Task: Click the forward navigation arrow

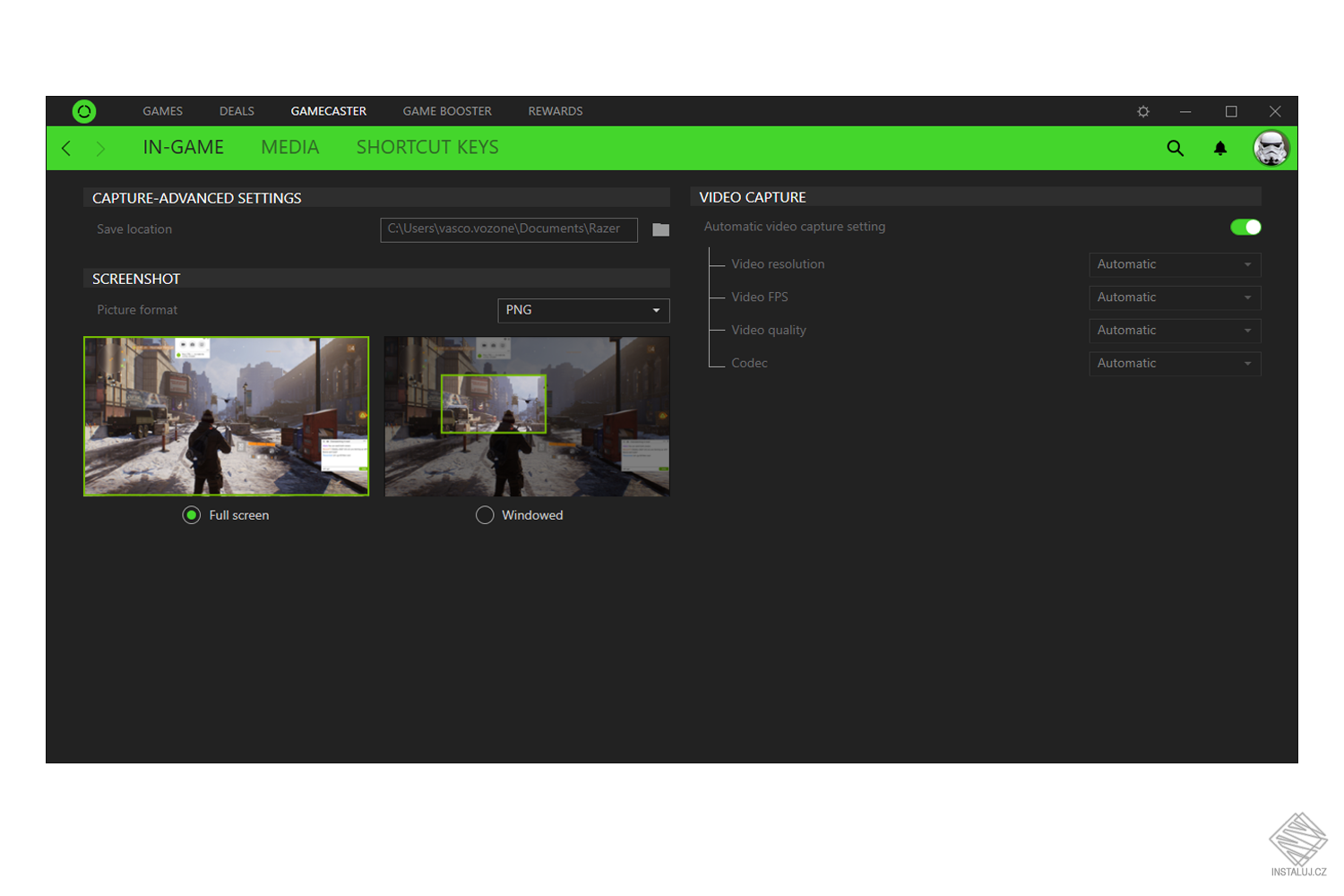Action: 100,148
